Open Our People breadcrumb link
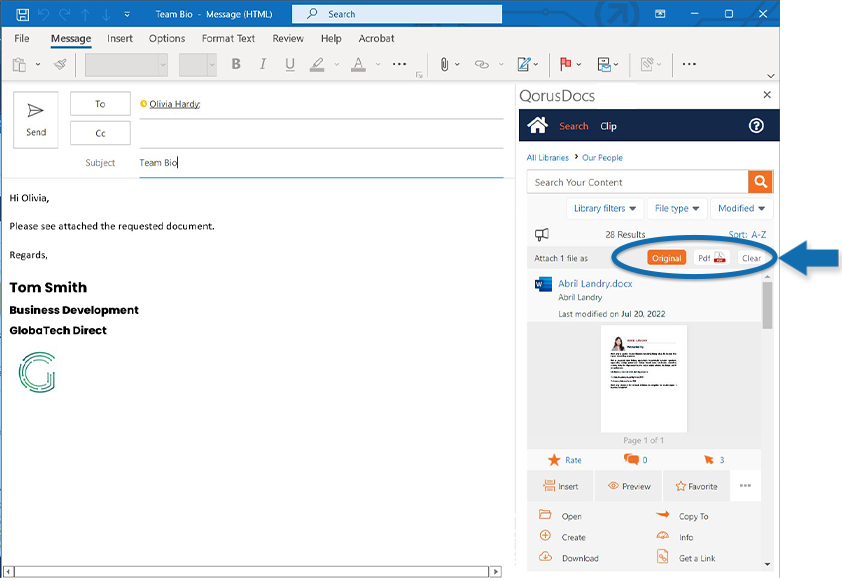The image size is (842, 581). tap(603, 158)
